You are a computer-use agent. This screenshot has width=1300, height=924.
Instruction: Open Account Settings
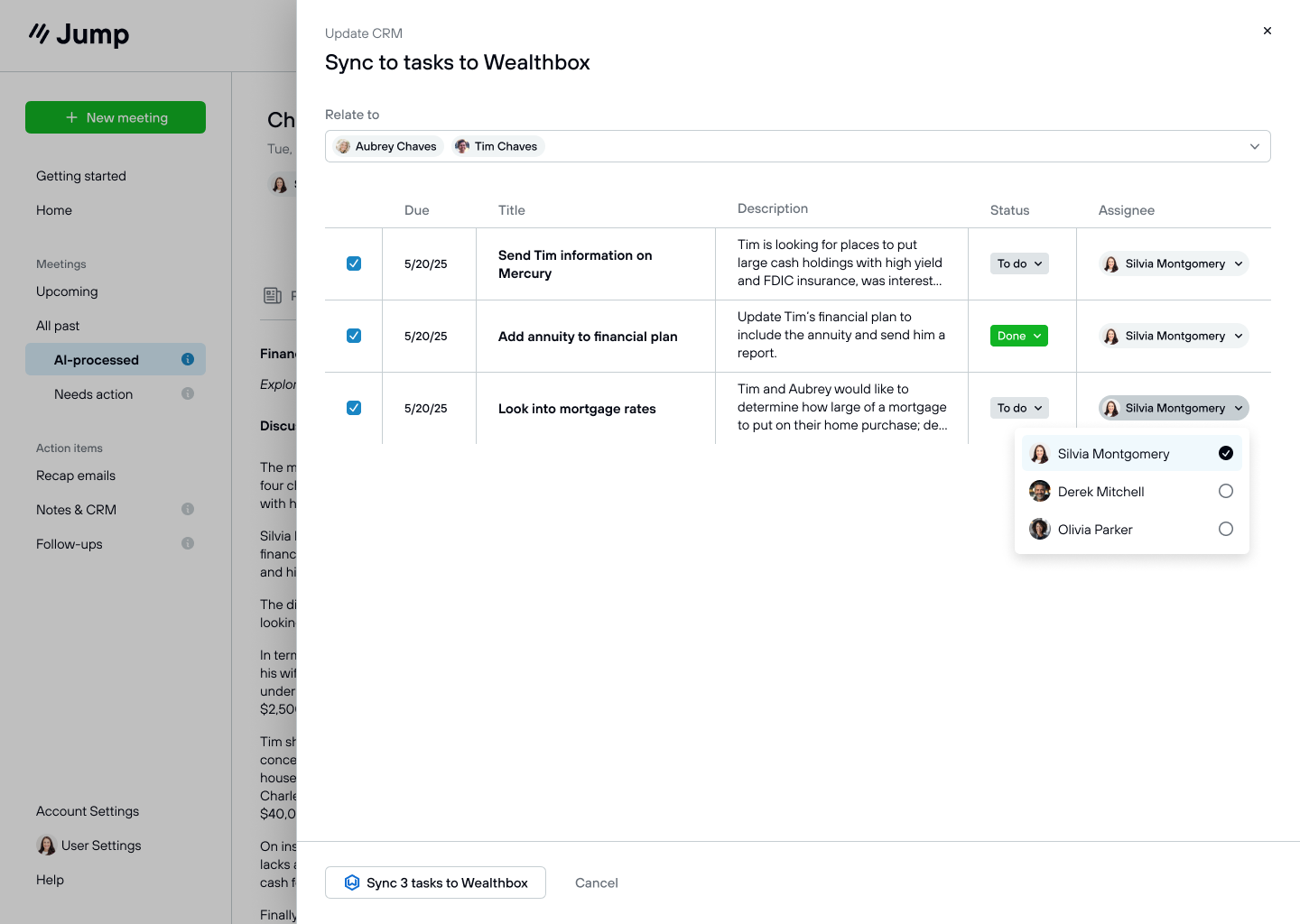coord(88,811)
